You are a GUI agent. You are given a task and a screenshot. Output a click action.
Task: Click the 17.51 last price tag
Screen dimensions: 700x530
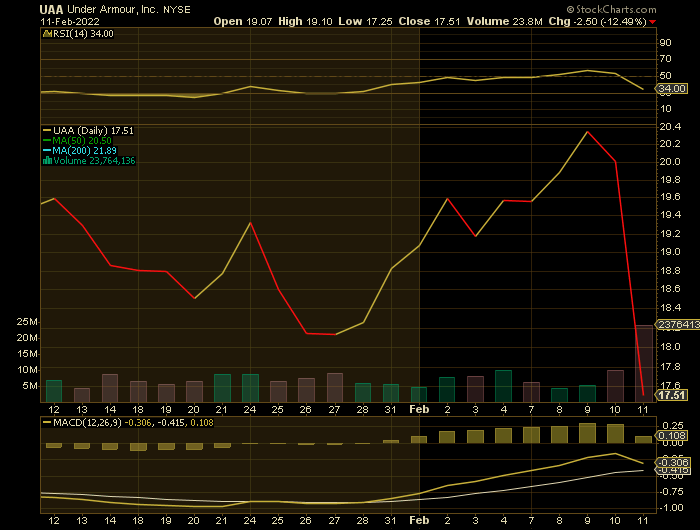pyautogui.click(x=671, y=395)
